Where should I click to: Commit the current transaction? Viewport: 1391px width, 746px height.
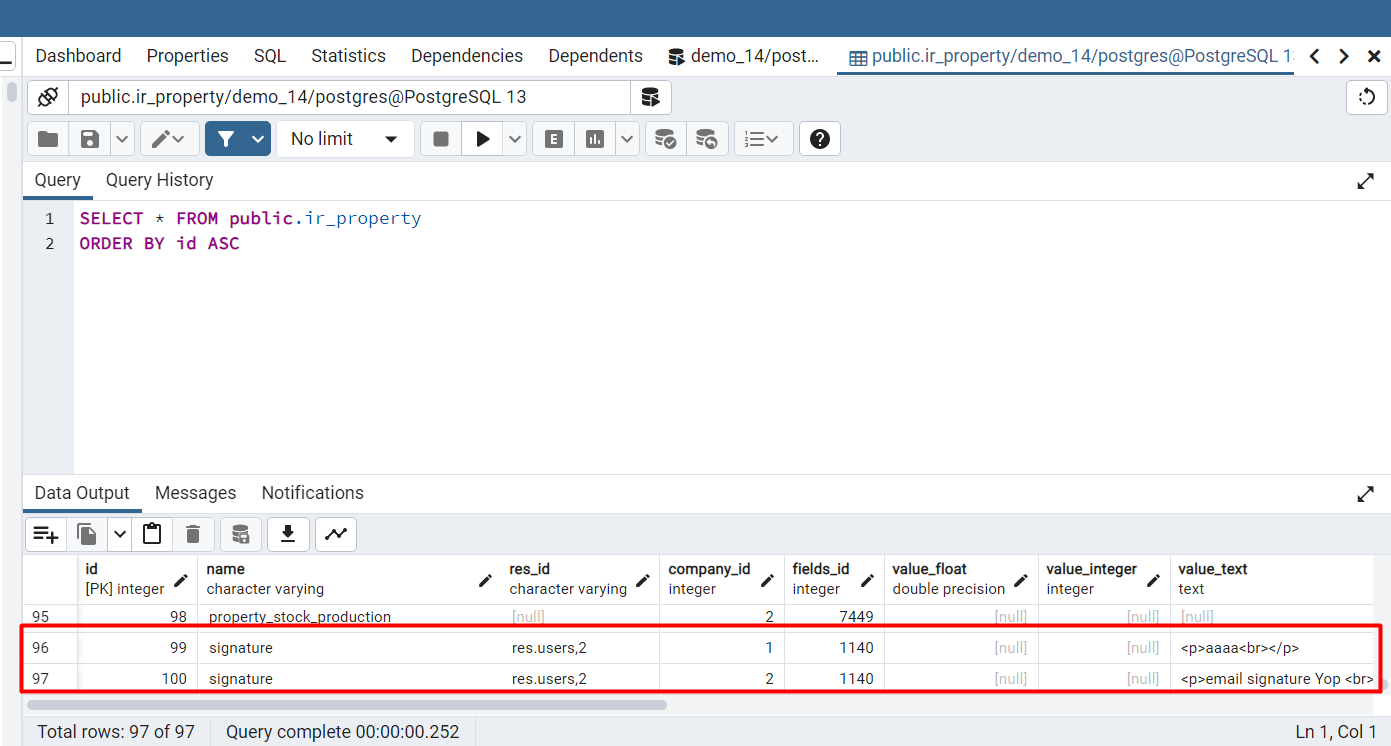click(x=666, y=138)
